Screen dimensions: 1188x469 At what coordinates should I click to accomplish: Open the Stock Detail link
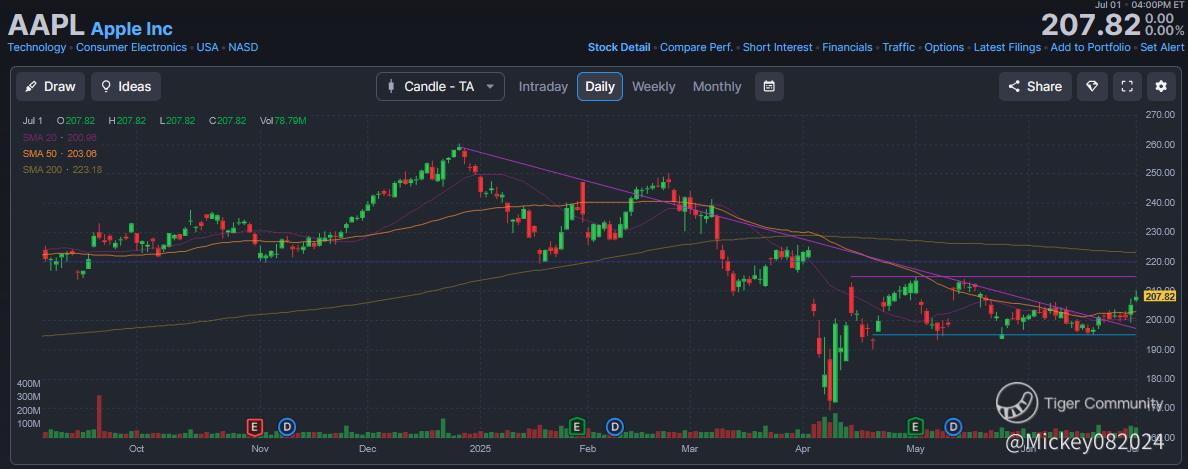[x=619, y=47]
